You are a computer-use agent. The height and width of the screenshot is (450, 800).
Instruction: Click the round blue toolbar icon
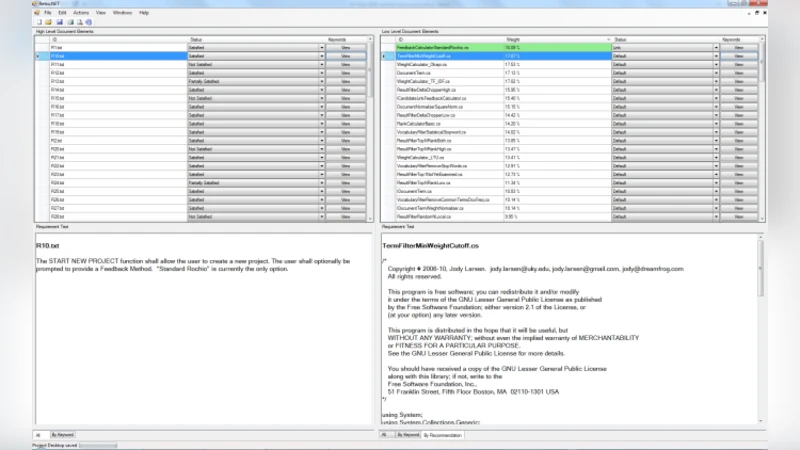tap(89, 21)
